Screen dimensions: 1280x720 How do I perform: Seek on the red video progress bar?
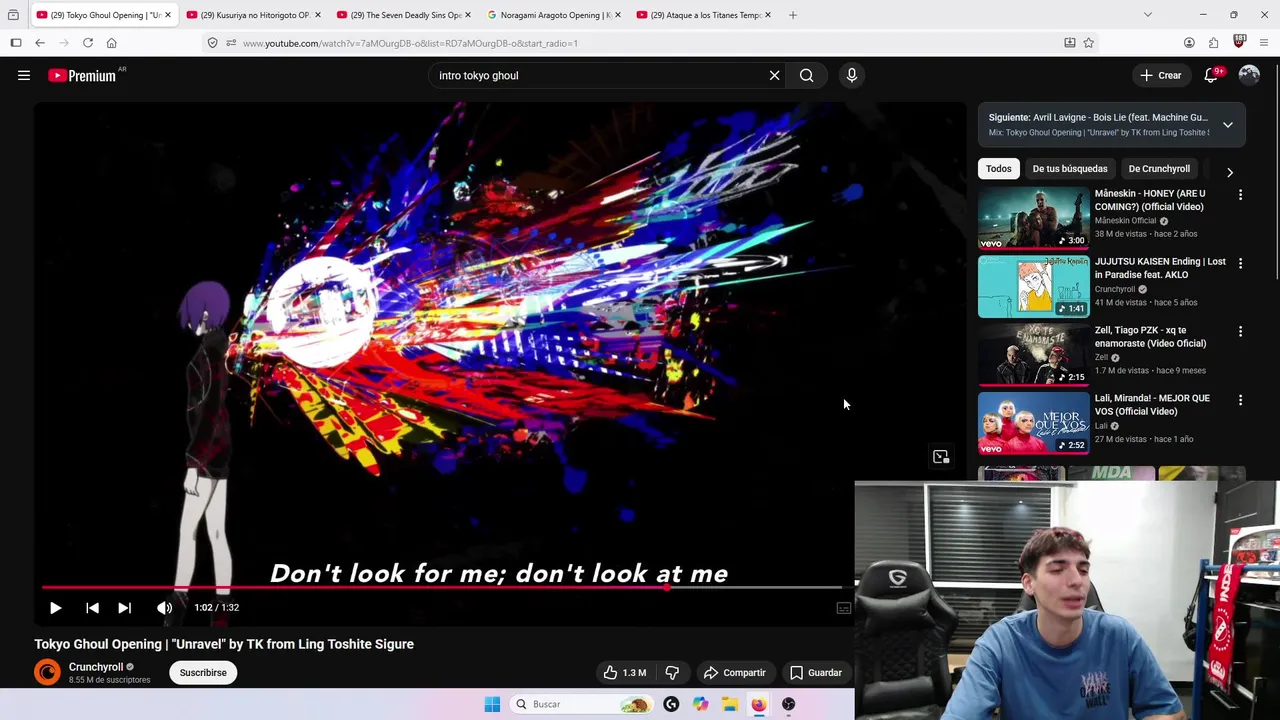click(x=441, y=587)
